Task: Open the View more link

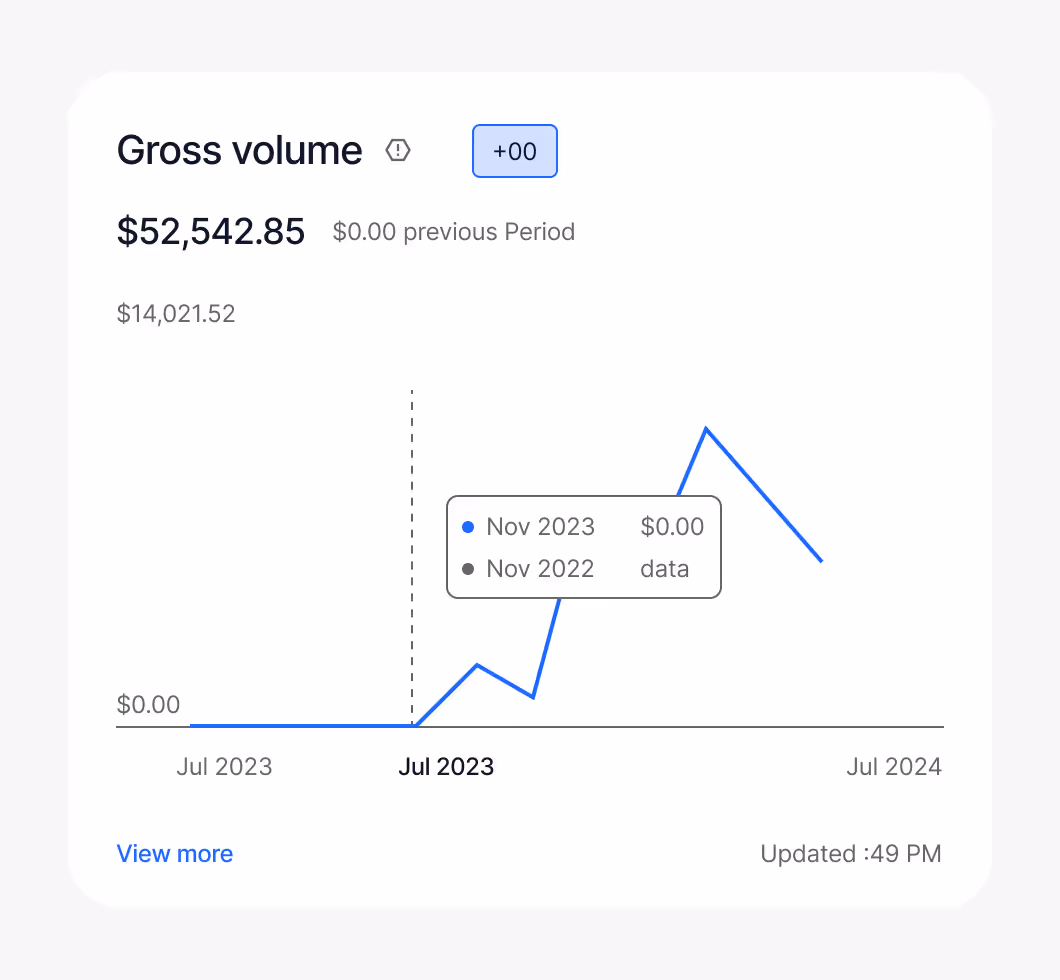Action: tap(174, 854)
